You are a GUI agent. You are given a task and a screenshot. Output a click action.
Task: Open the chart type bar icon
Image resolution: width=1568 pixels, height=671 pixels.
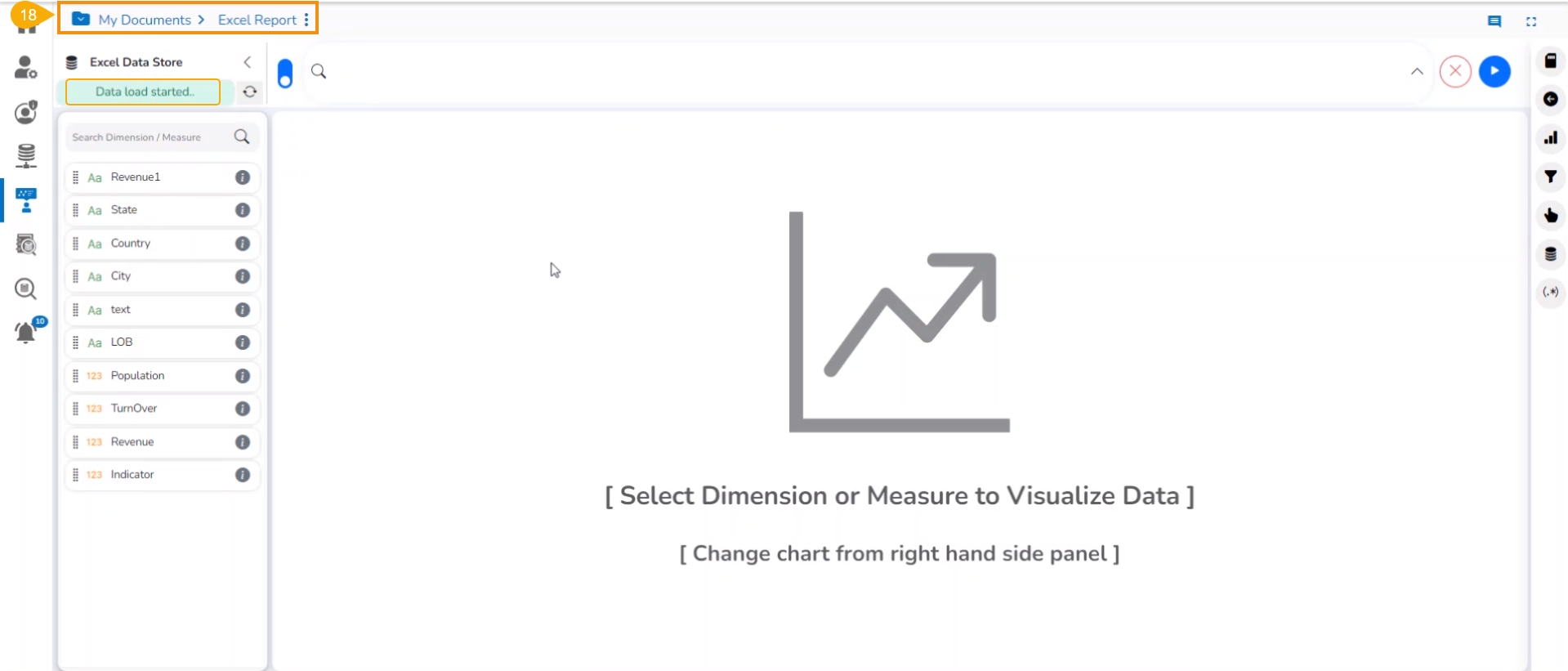pos(1550,138)
